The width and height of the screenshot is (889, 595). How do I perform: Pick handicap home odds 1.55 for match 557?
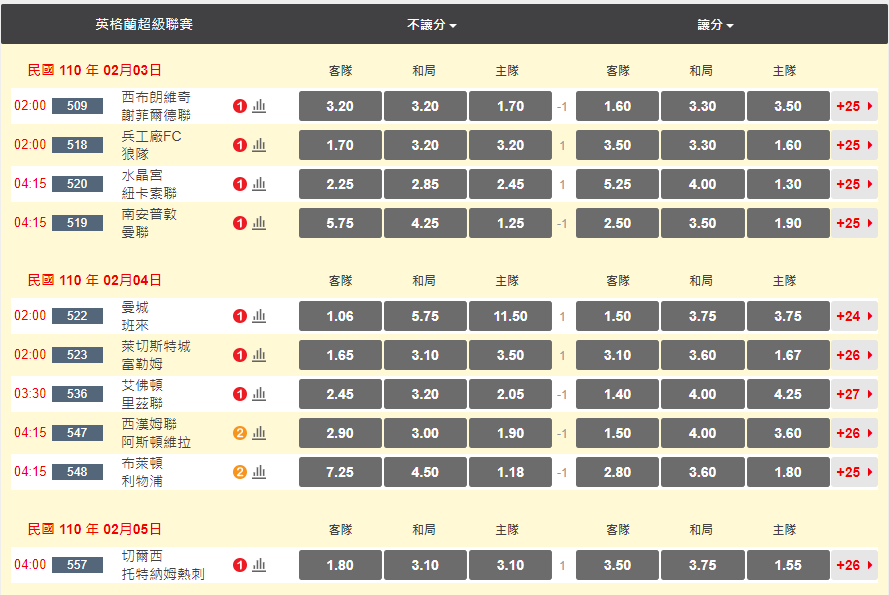pos(788,565)
